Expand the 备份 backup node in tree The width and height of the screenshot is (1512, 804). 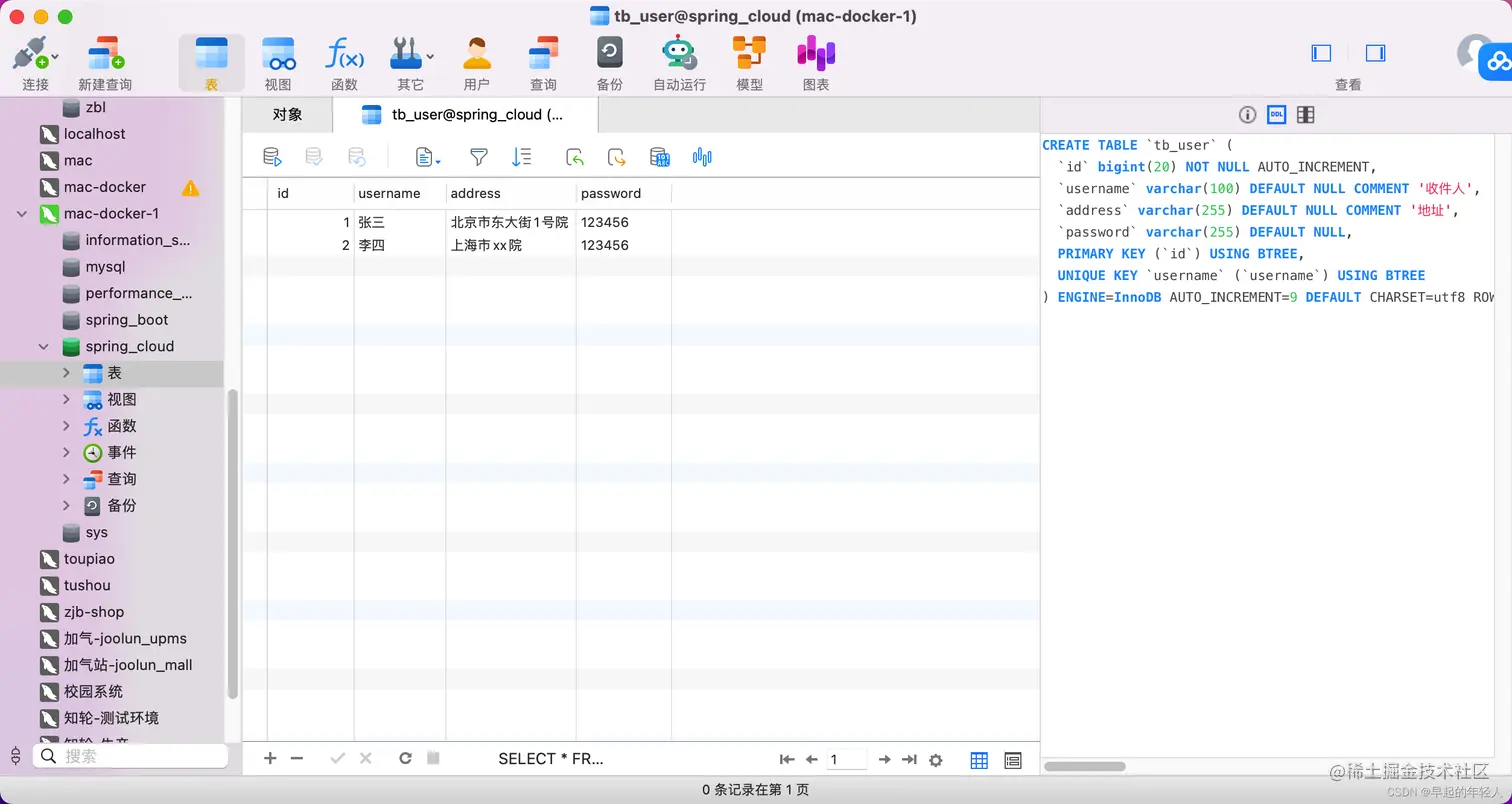pyautogui.click(x=67, y=506)
